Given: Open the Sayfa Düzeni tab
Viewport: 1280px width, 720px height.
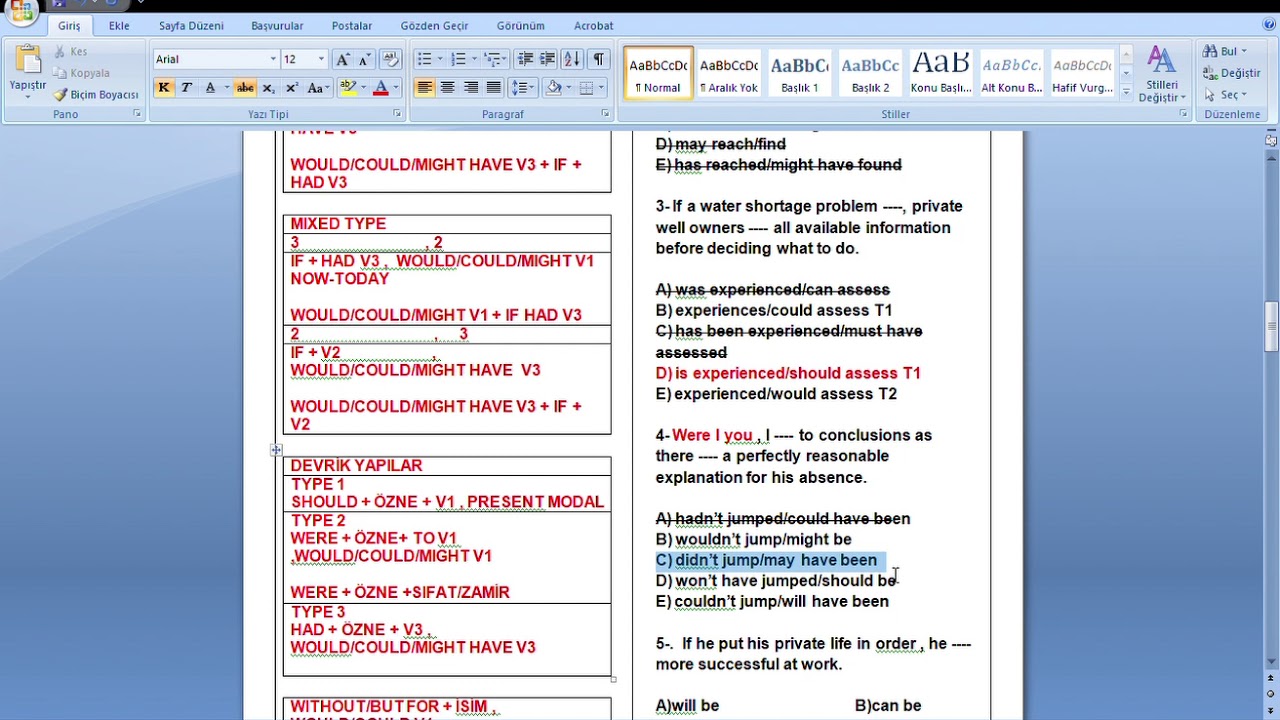Looking at the screenshot, I should [x=191, y=25].
